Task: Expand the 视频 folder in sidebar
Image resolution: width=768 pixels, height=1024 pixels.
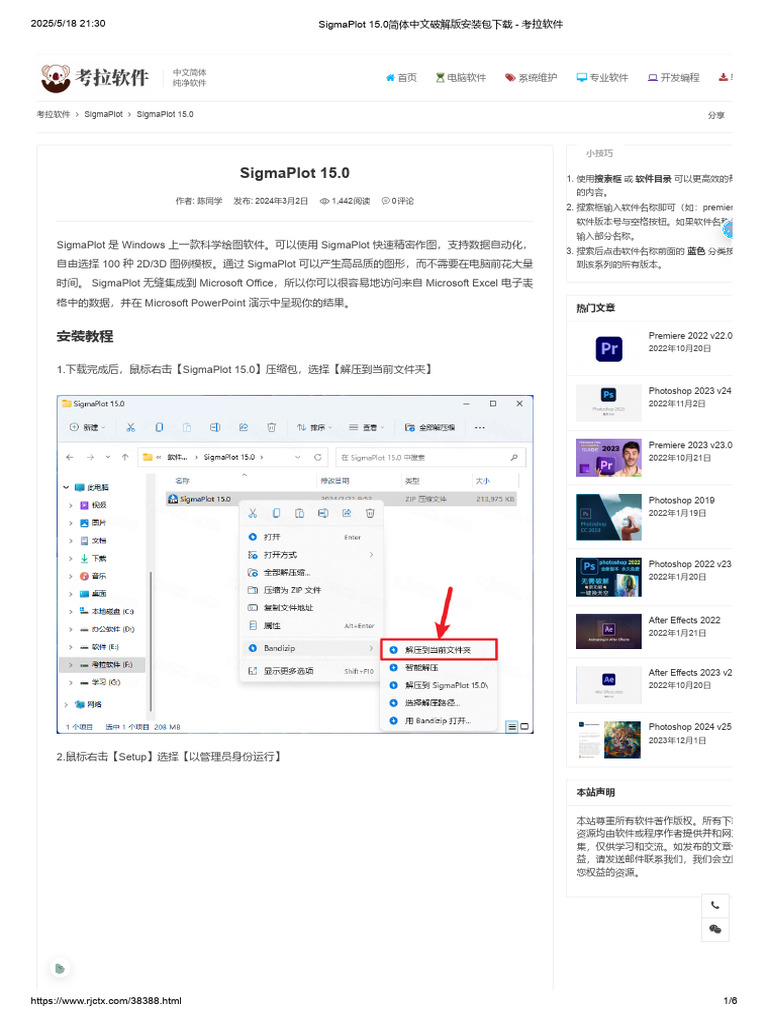Action: pos(71,505)
